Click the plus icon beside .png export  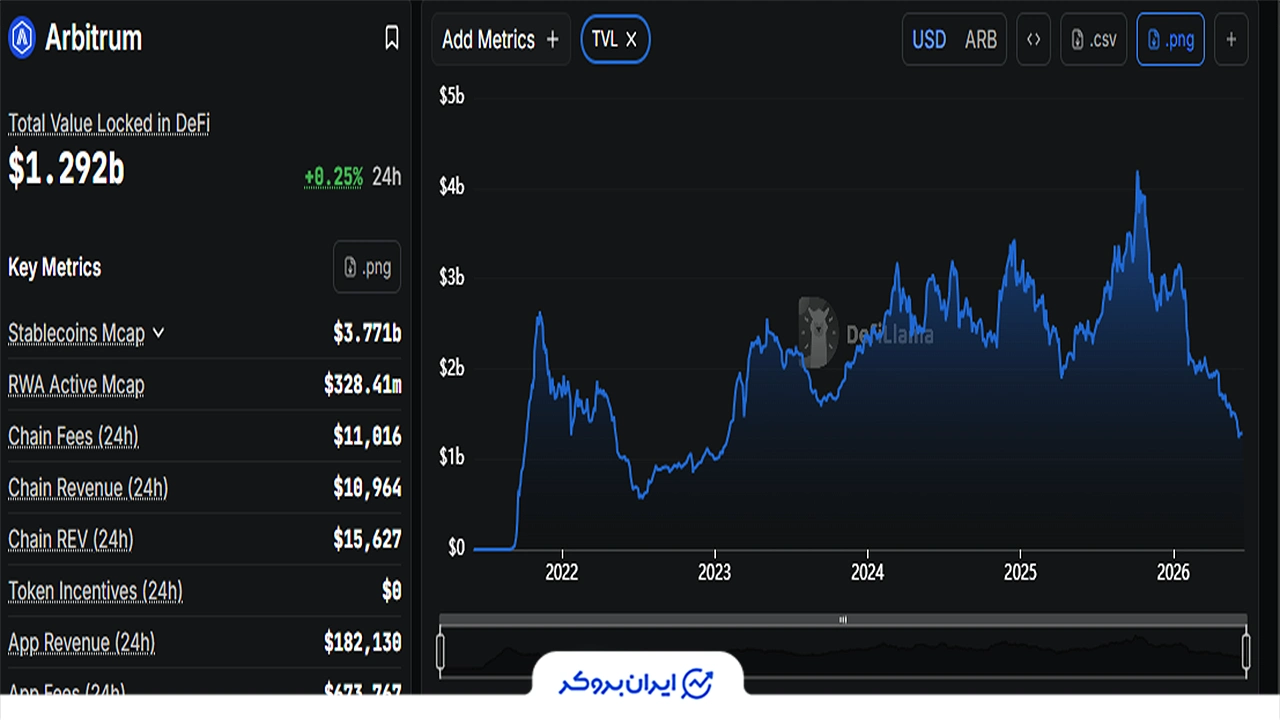1231,40
